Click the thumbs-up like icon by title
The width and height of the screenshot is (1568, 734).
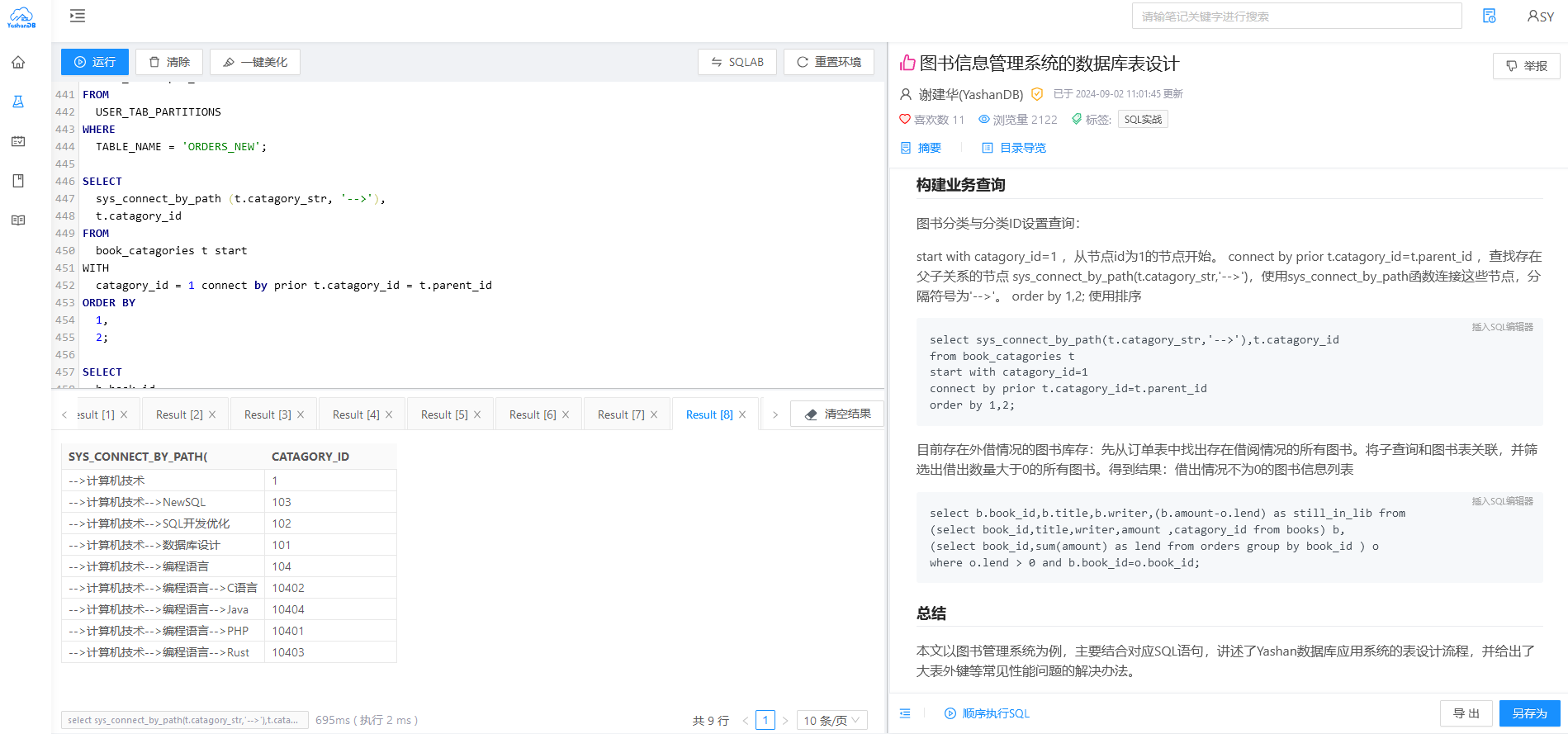tap(907, 63)
